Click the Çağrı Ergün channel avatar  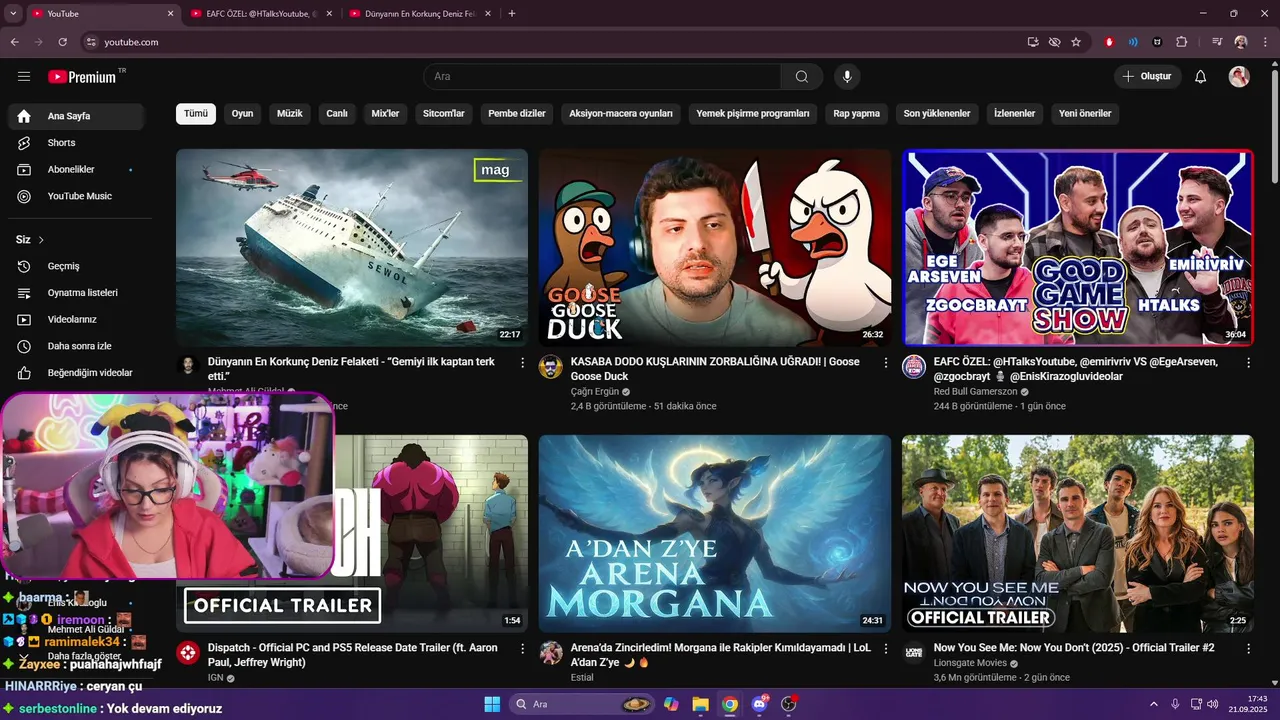pos(551,367)
